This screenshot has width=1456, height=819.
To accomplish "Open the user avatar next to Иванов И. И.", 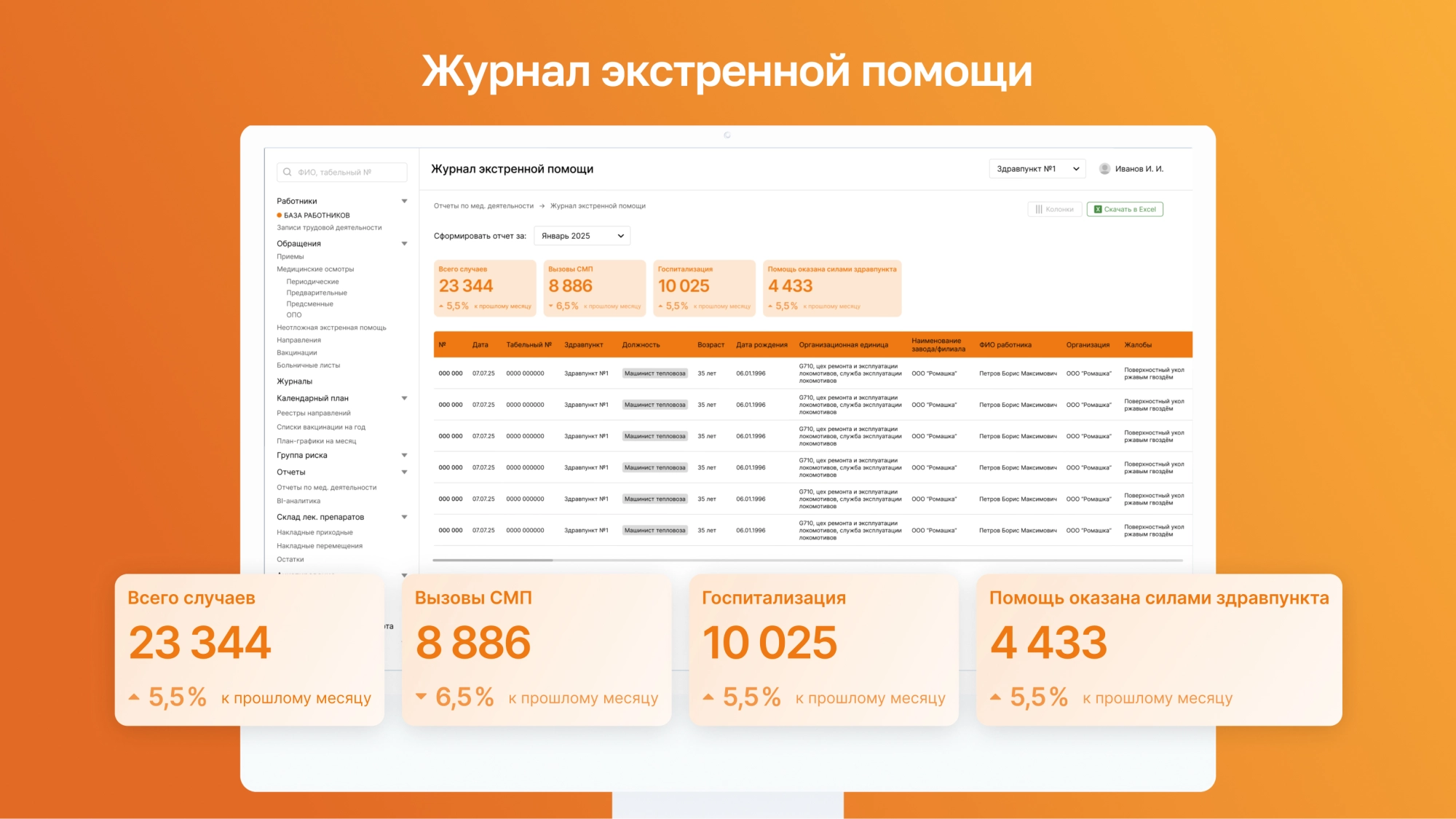I will 1106,168.
